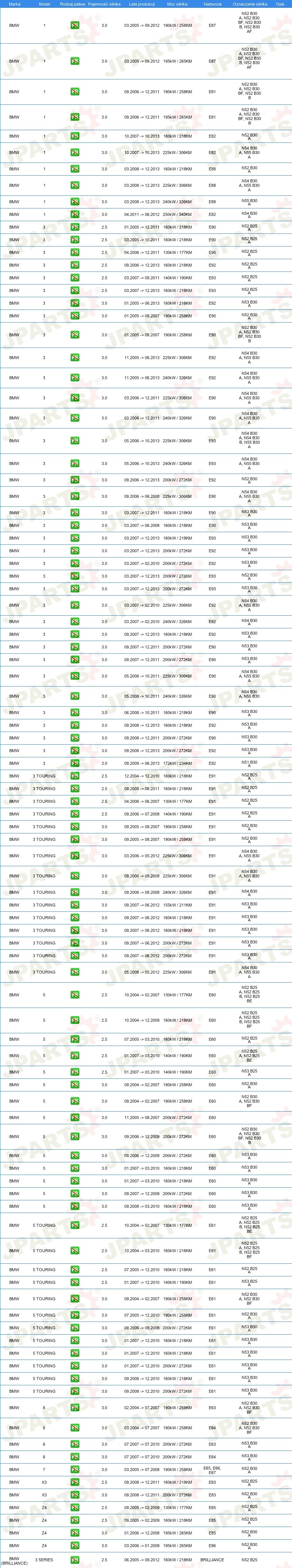292x1568 pixels.
Task: Click fuel icon in the 250kW/340KM row
Action: click(x=74, y=215)
